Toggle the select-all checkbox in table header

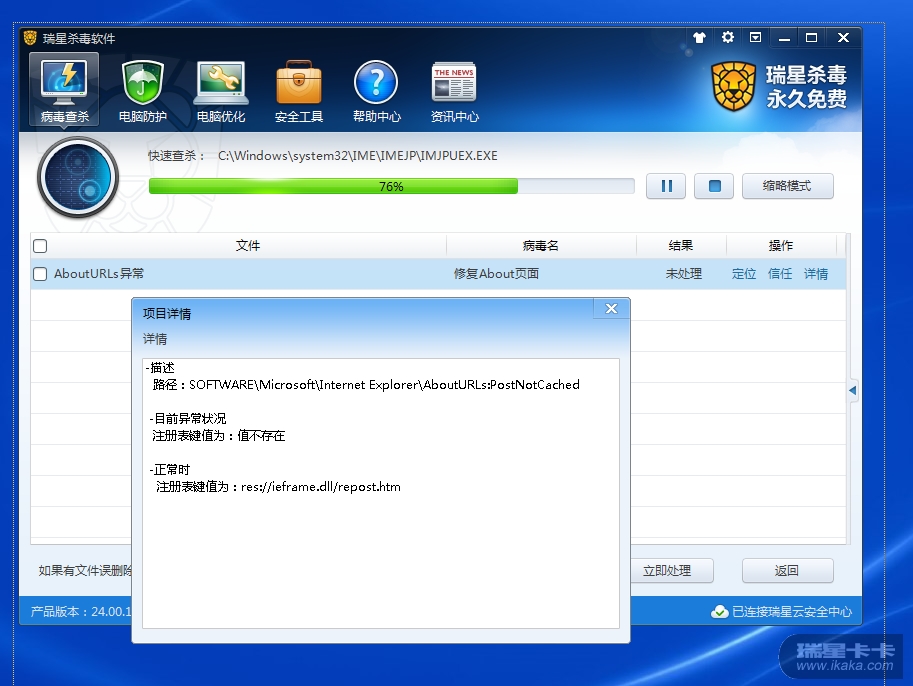coord(40,246)
